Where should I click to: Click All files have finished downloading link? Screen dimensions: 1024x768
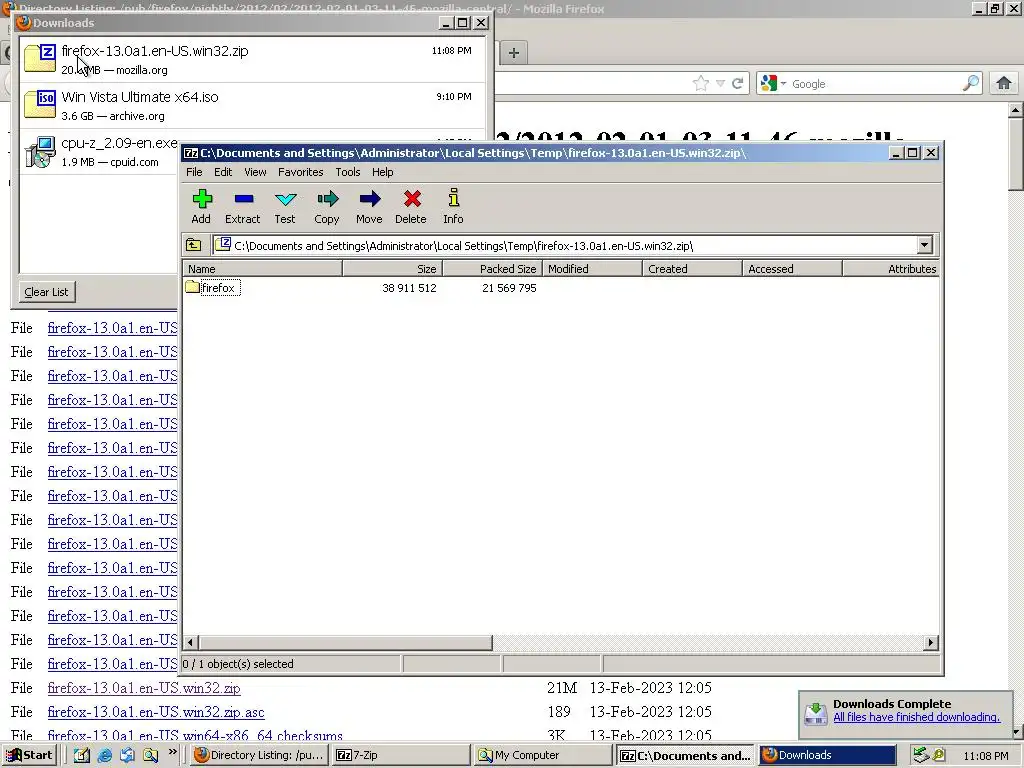point(916,717)
